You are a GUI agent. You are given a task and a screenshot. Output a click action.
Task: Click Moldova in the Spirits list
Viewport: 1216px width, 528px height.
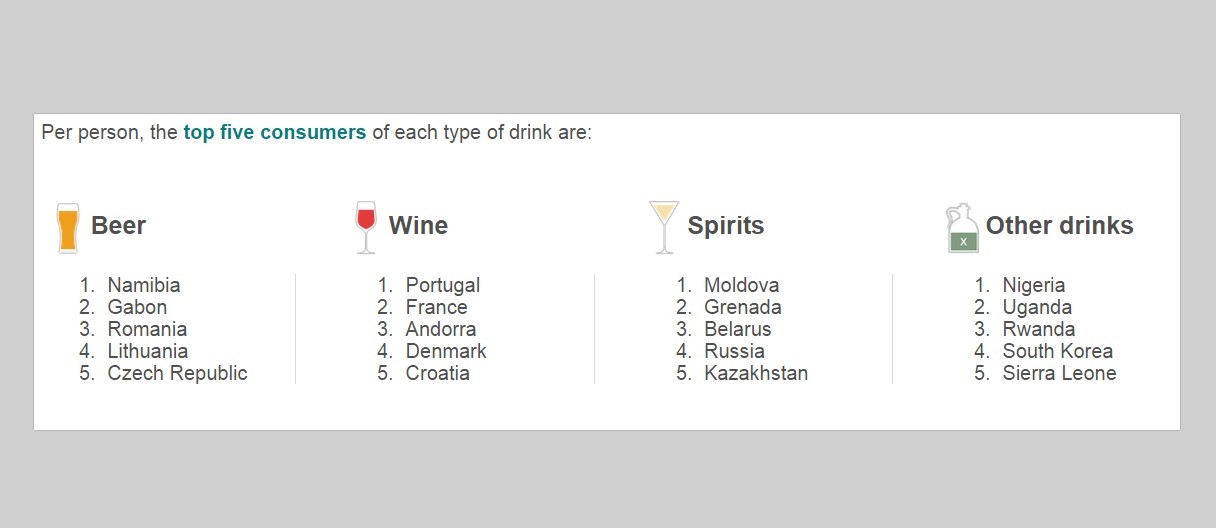[x=741, y=285]
